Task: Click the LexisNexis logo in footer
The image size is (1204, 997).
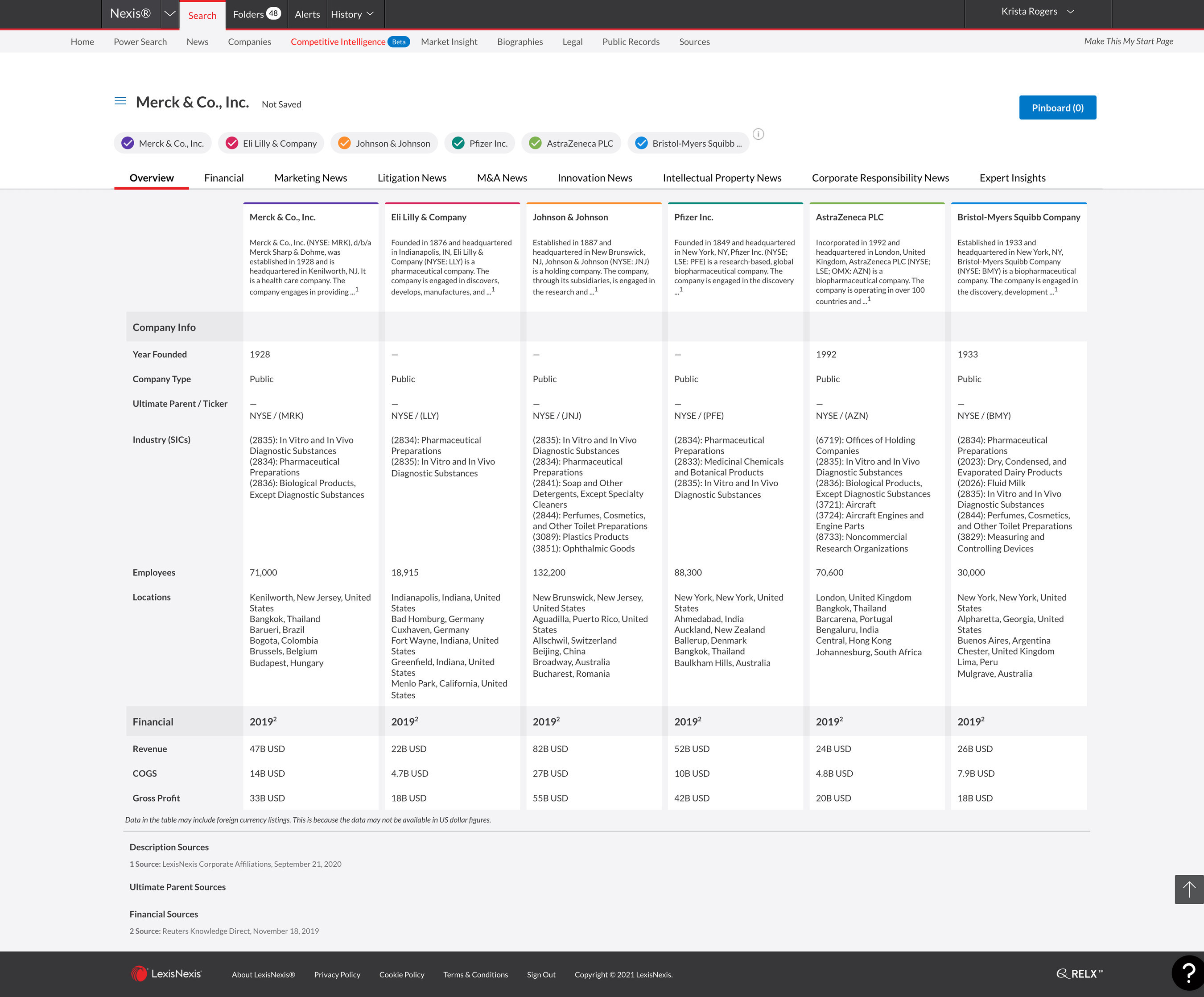Action: click(x=166, y=973)
